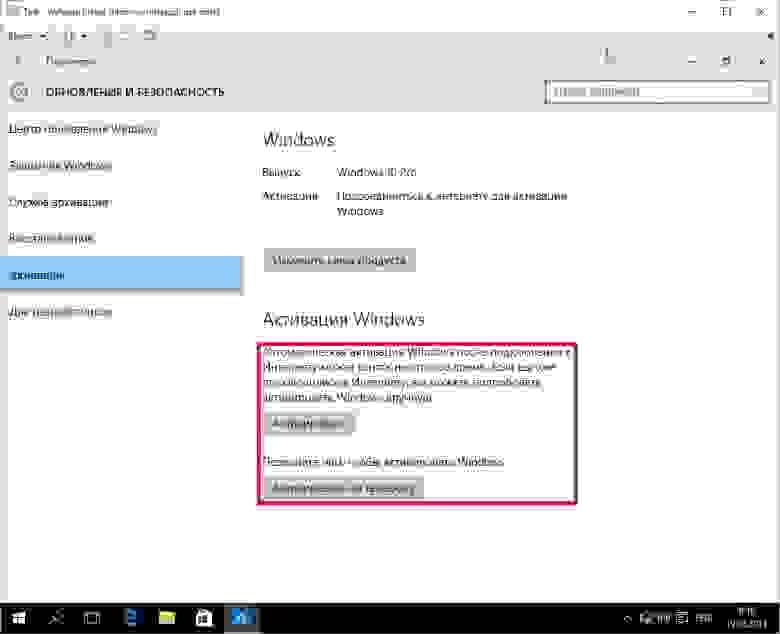The height and width of the screenshot is (634, 780).
Task: Click the Активация Windows heading
Action: (343, 319)
